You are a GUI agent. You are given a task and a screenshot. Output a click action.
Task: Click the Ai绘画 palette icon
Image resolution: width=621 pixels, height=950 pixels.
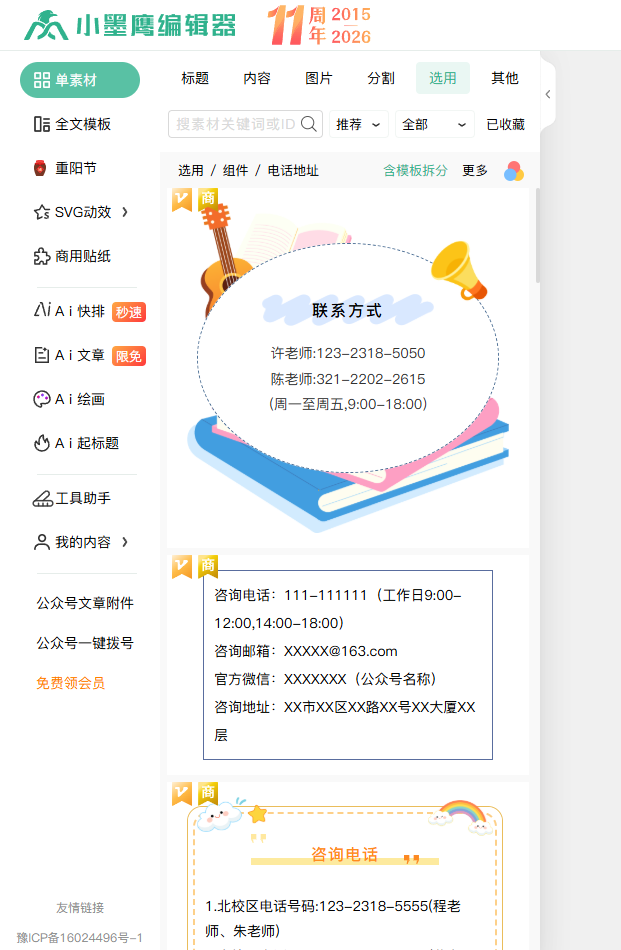point(41,399)
